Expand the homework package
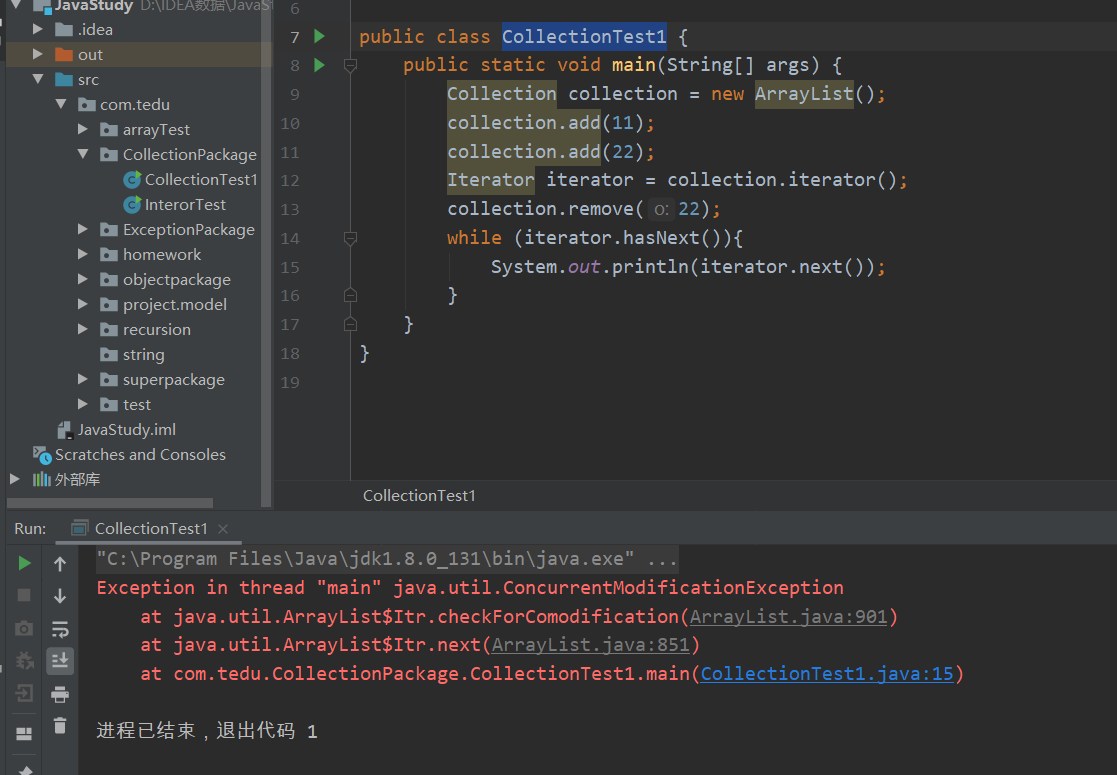This screenshot has width=1117, height=775. pos(83,254)
